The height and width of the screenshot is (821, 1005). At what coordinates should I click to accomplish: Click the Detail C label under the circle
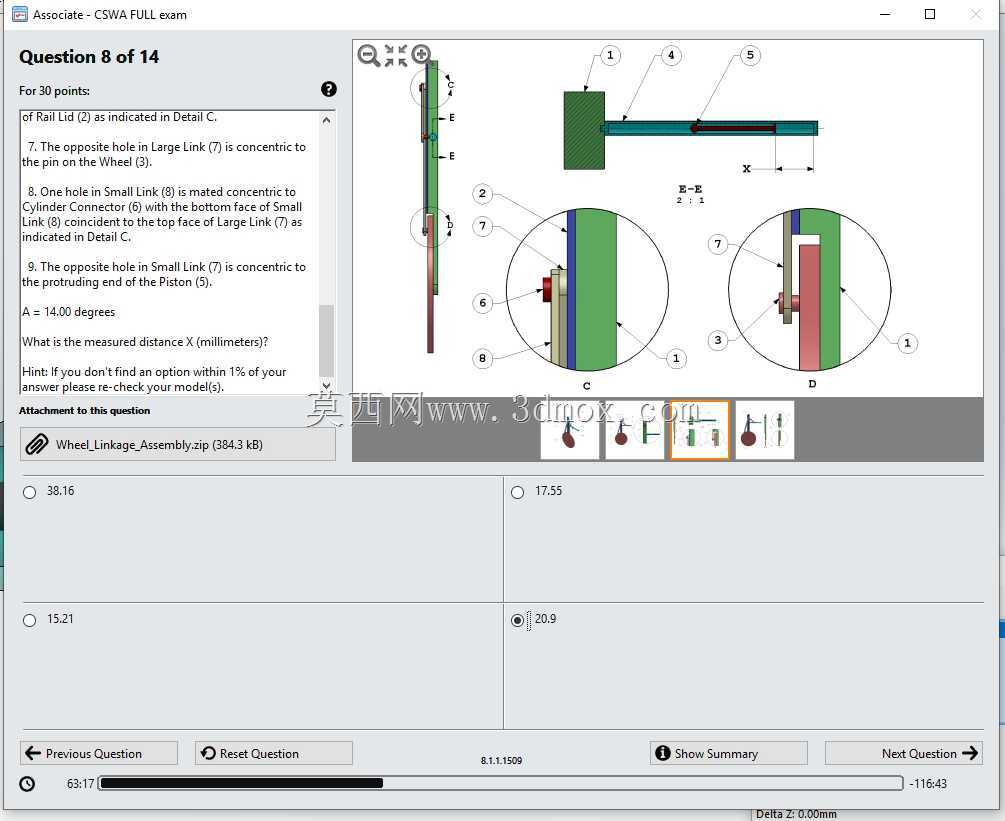click(x=586, y=386)
